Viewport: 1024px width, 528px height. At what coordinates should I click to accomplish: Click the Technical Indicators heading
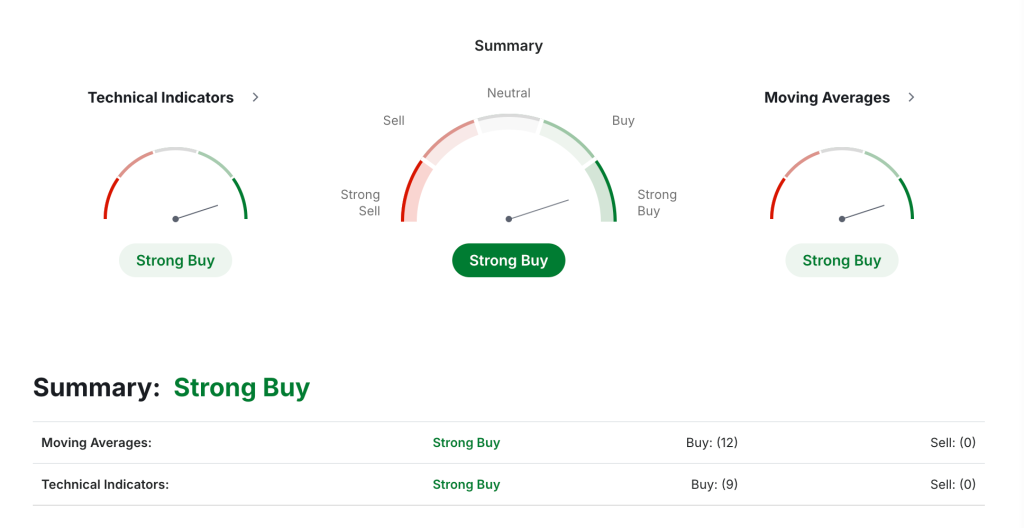161,97
